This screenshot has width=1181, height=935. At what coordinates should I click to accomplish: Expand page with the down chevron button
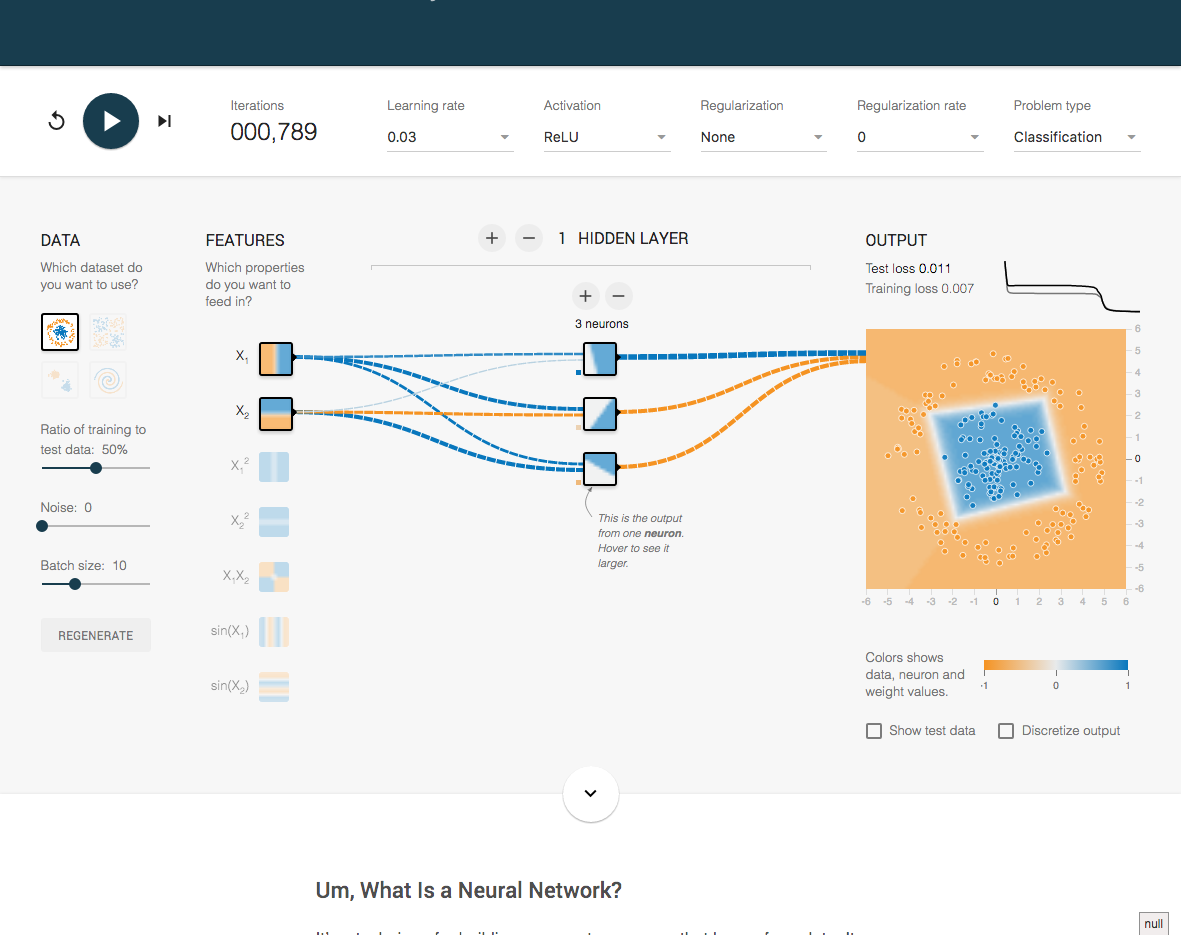point(590,793)
